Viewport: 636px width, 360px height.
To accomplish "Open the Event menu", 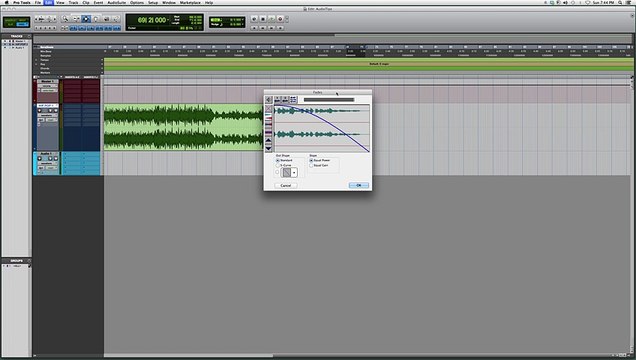I will pos(98,2).
